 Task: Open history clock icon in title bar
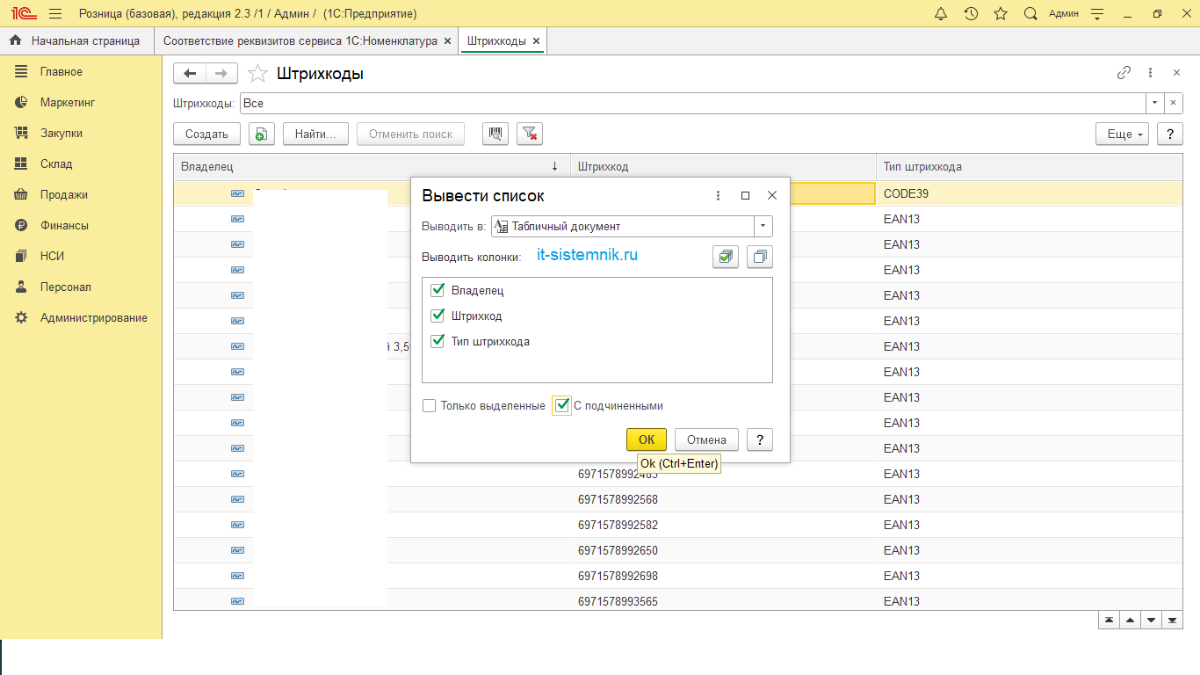pyautogui.click(x=970, y=14)
